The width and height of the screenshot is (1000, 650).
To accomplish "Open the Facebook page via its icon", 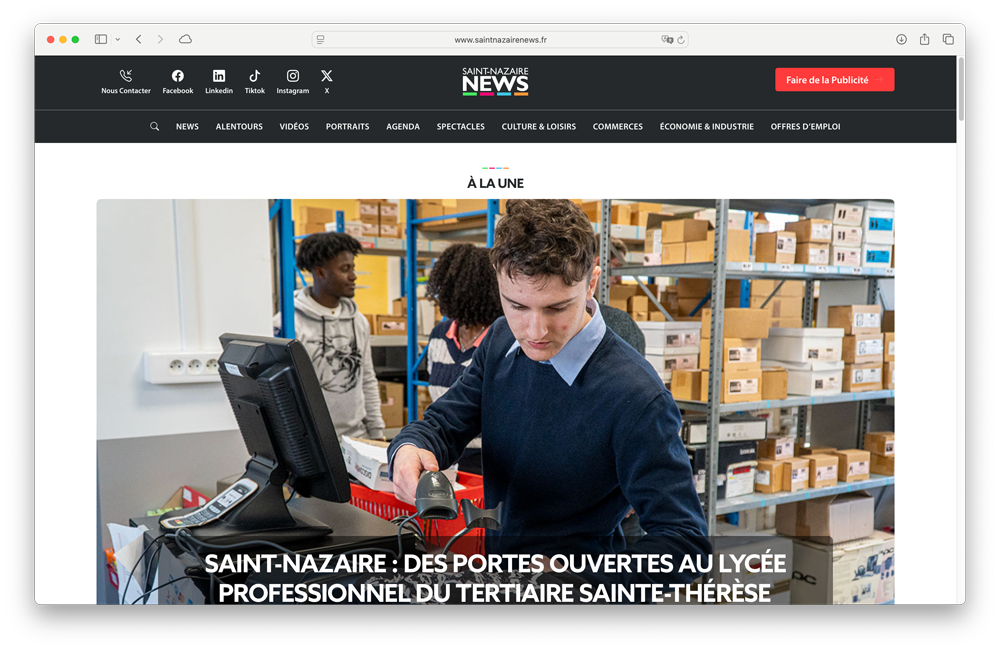I will (177, 75).
